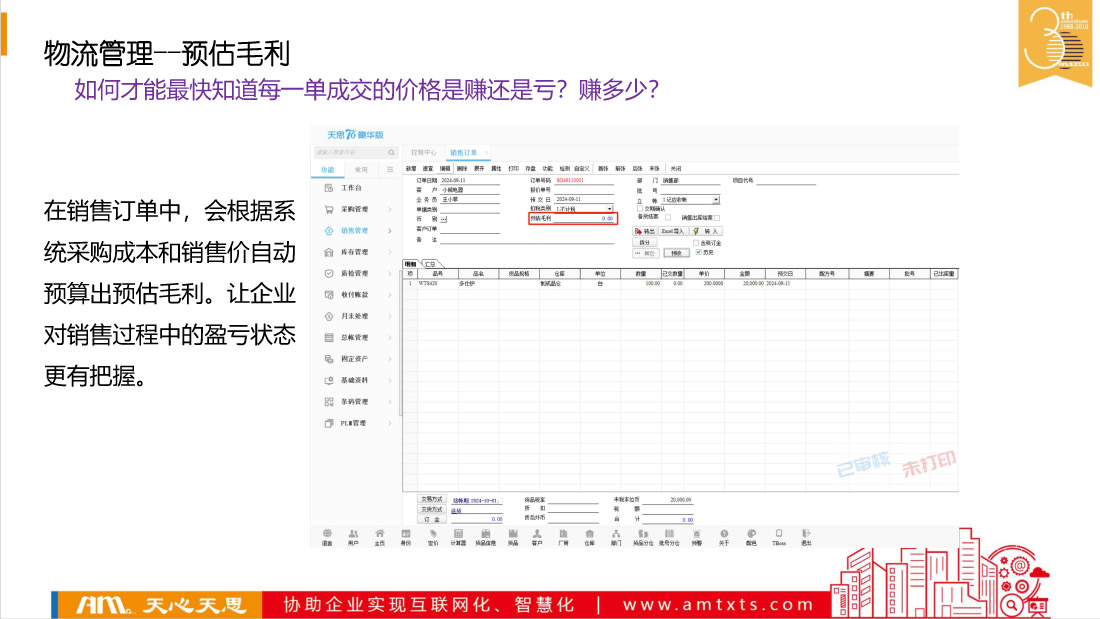Click the Excel导入 button
The height and width of the screenshot is (619, 1100).
672,231
